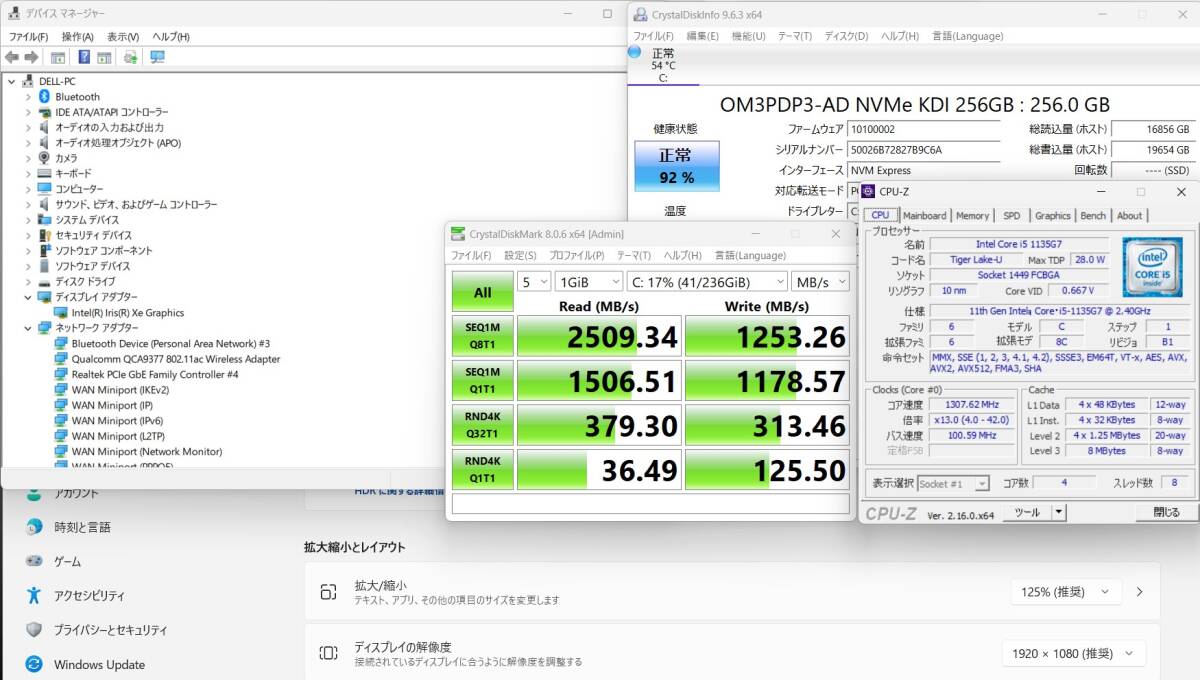Viewport: 1200px width, 680px height.
Task: Click the ゲーム controller icon in Settings sidebar
Action: click(x=34, y=561)
